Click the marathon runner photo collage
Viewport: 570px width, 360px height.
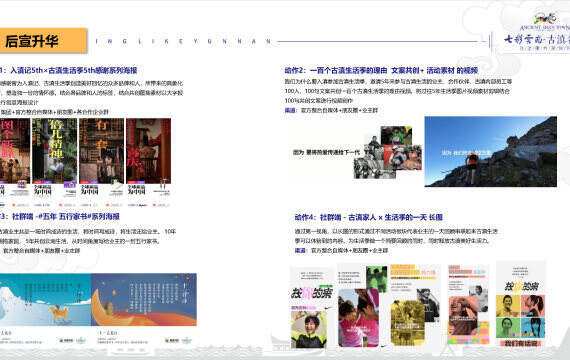tap(388, 153)
